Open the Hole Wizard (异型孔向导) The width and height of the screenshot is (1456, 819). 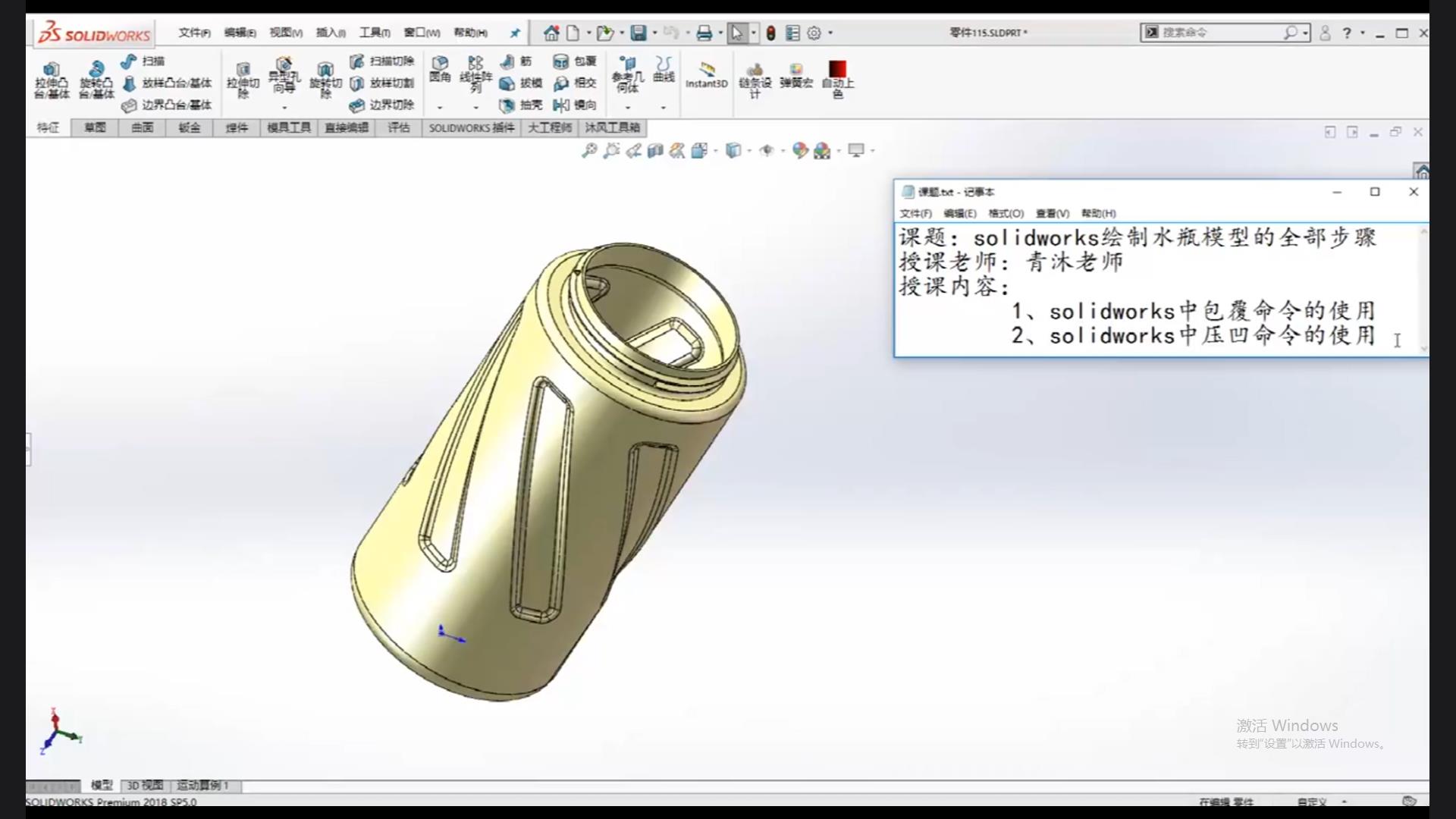coord(284,76)
